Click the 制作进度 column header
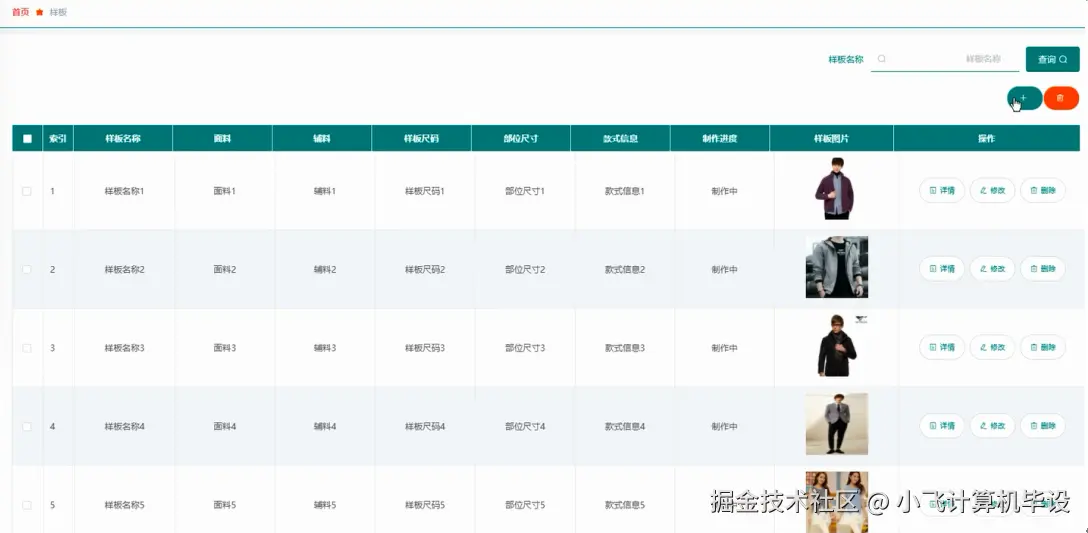This screenshot has width=1088, height=533. tap(720, 138)
